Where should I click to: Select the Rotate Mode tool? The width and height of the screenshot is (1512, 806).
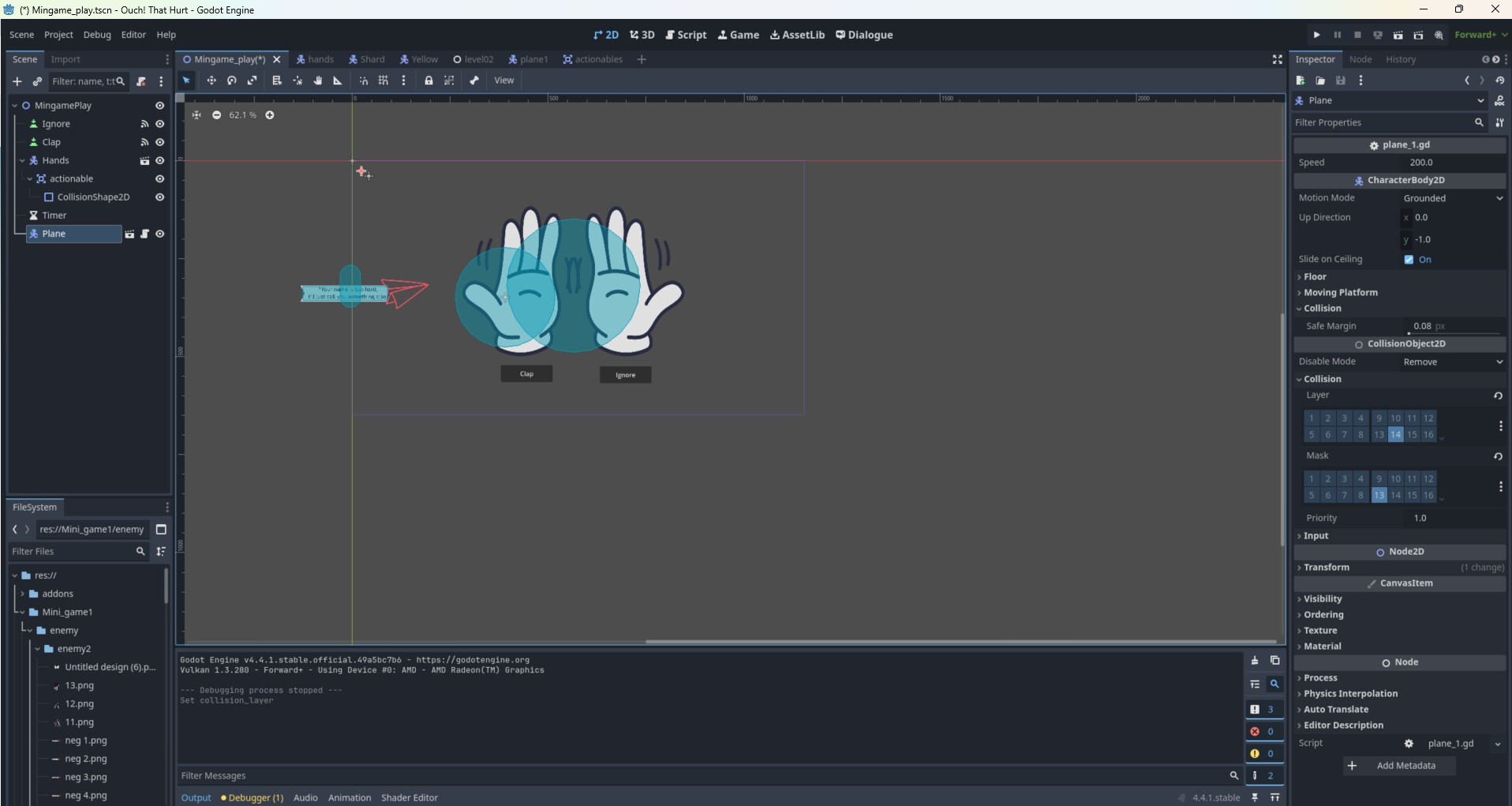232,81
